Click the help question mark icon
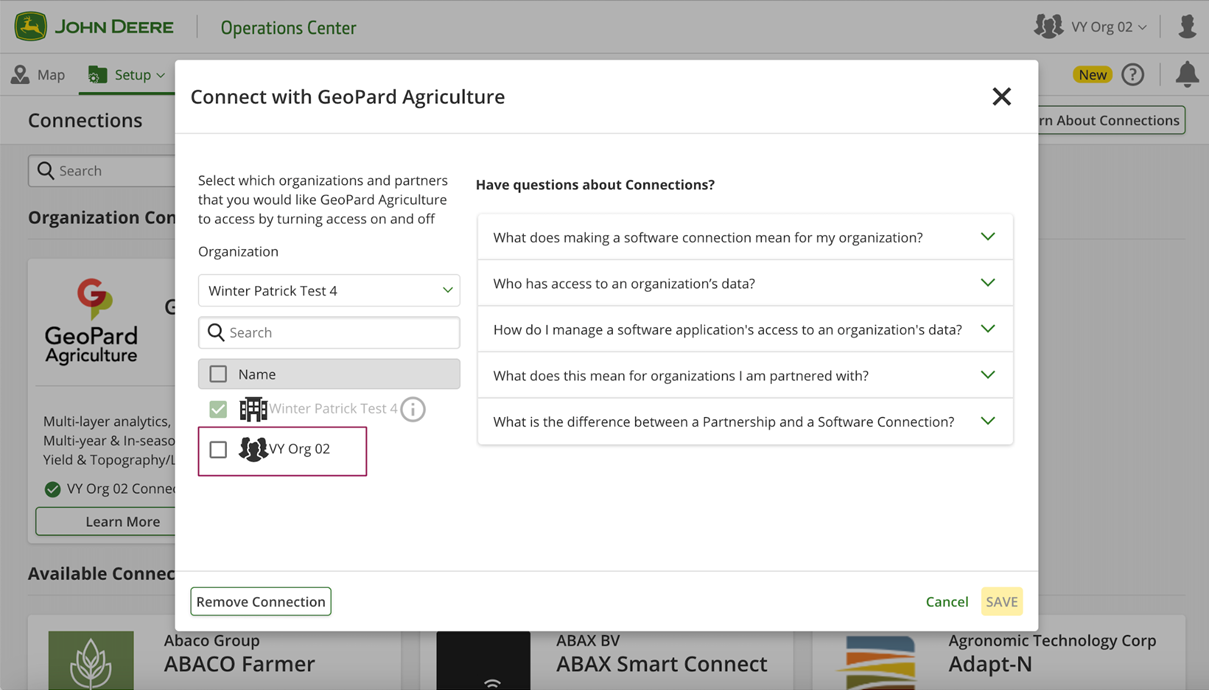Image resolution: width=1209 pixels, height=690 pixels. click(1132, 75)
